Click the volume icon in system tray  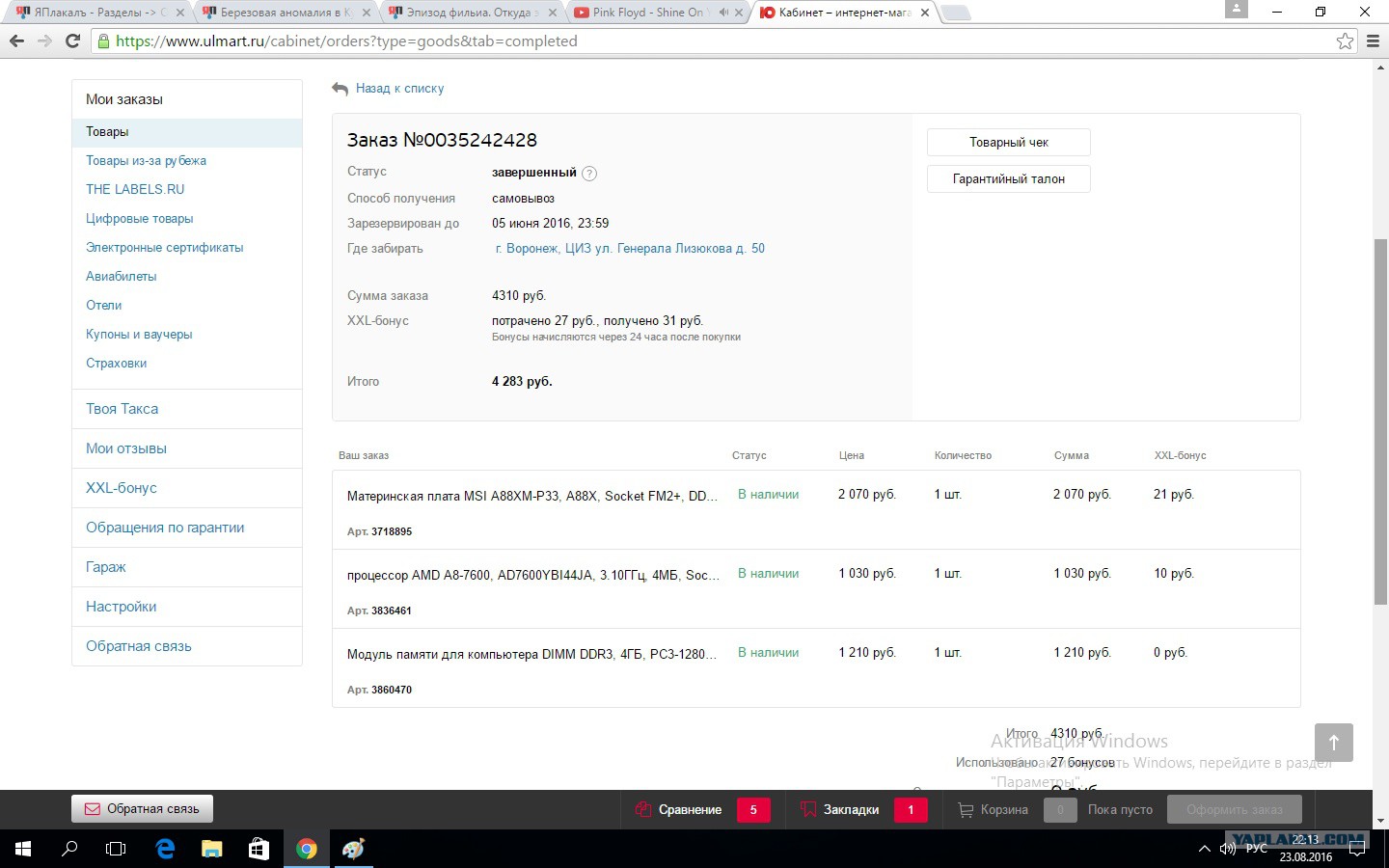1228,849
